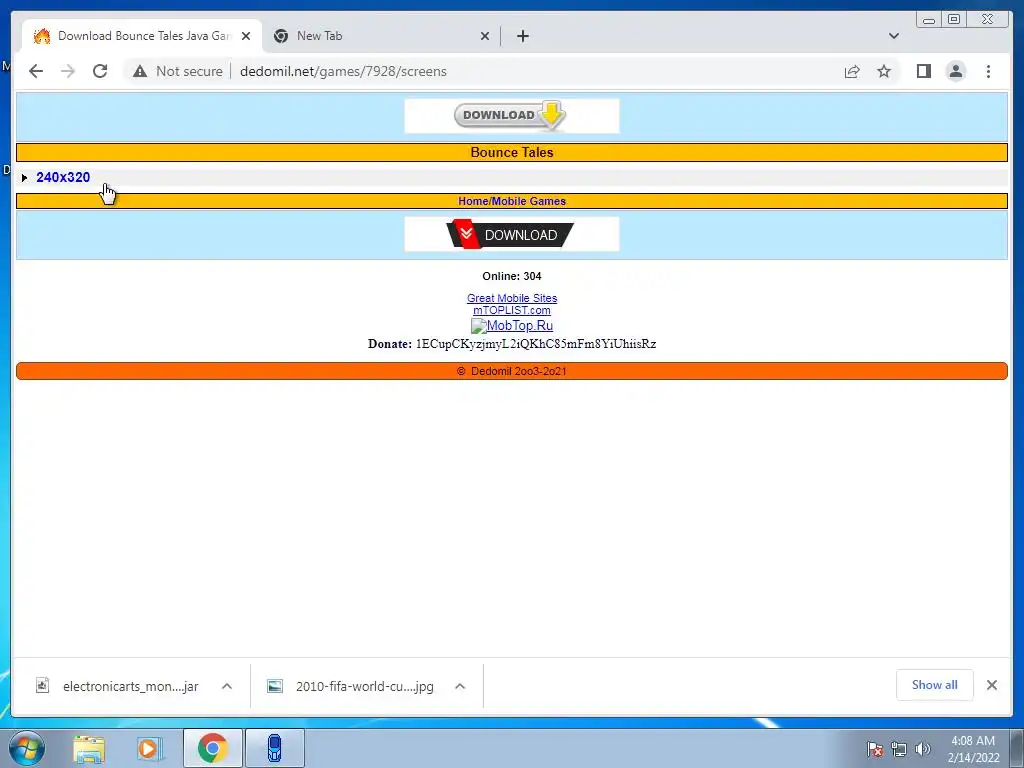Click the Dedomil 2oo3-2o21 copyright footer
The image size is (1024, 768).
(512, 371)
